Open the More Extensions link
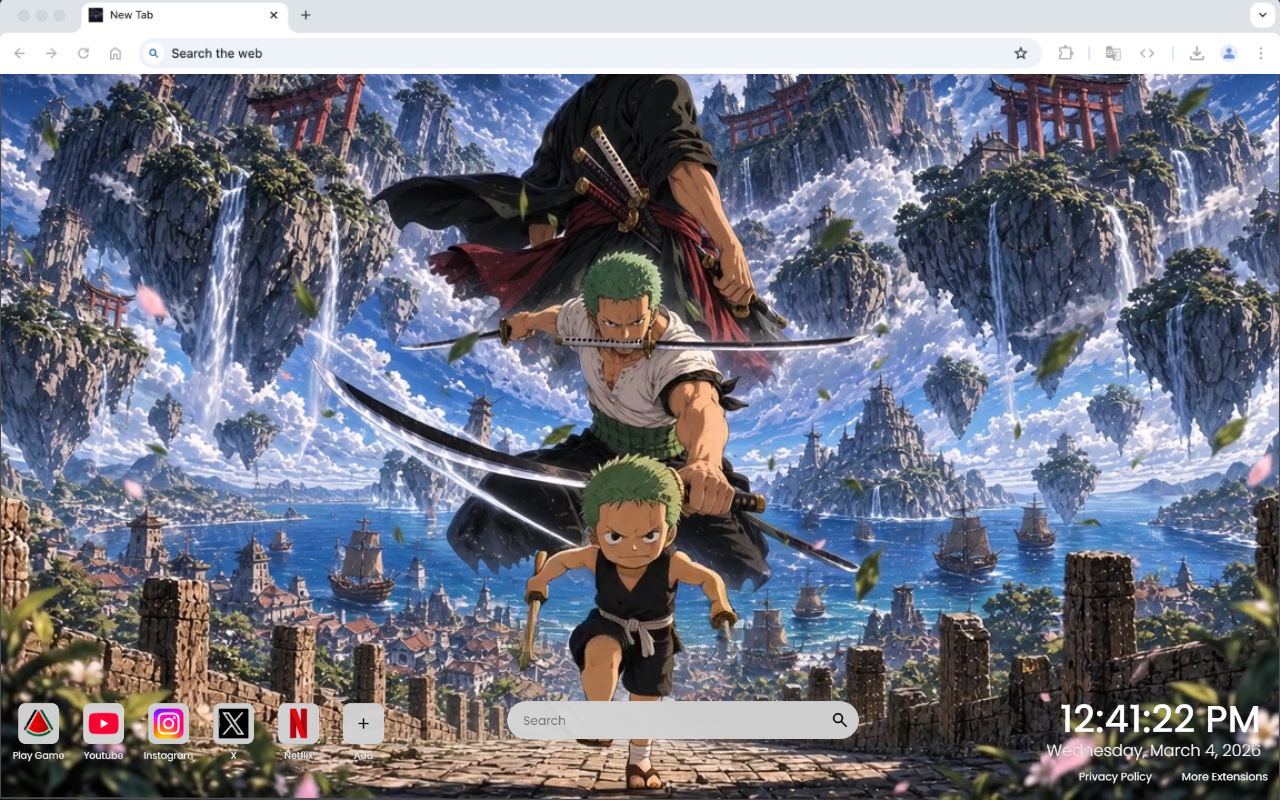1280x800 pixels. 1224,777
